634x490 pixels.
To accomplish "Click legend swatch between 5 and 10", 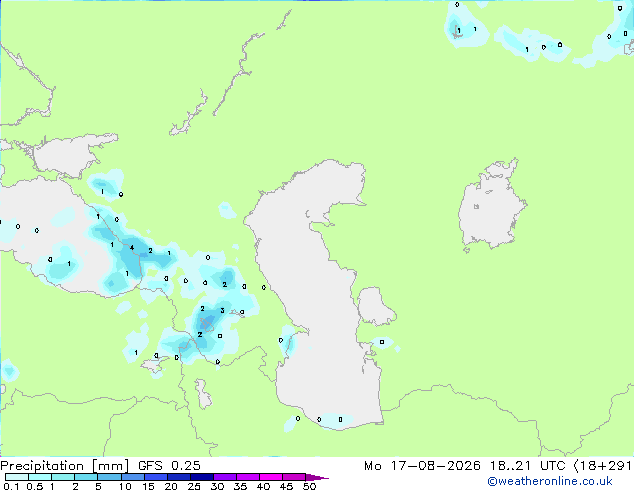I will click(x=109, y=477).
